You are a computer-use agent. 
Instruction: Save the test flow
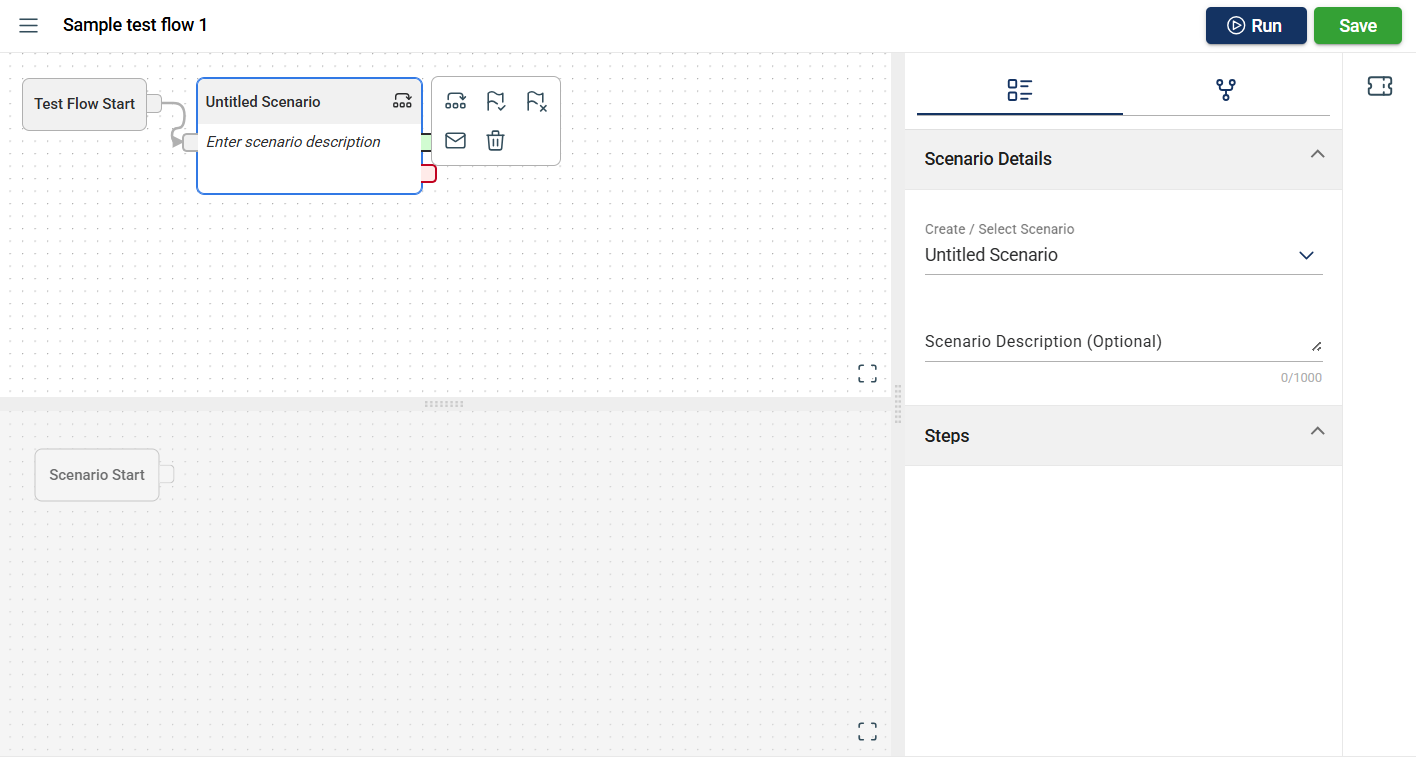pos(1357,26)
